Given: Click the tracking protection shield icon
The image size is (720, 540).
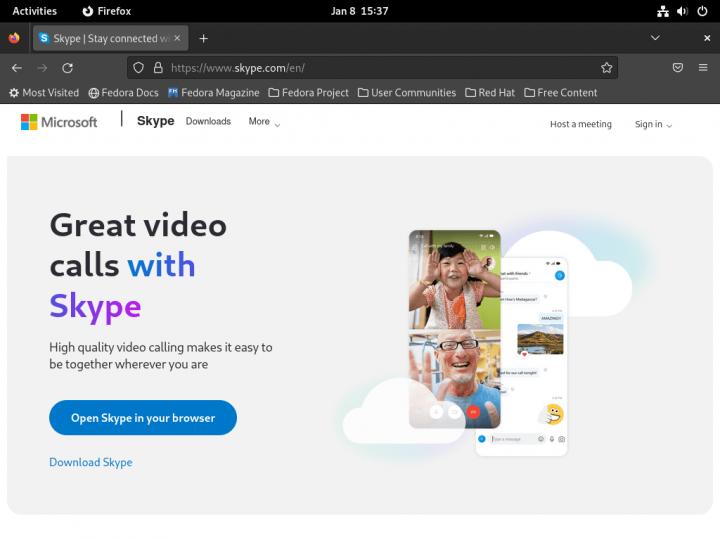Looking at the screenshot, I should point(139,68).
